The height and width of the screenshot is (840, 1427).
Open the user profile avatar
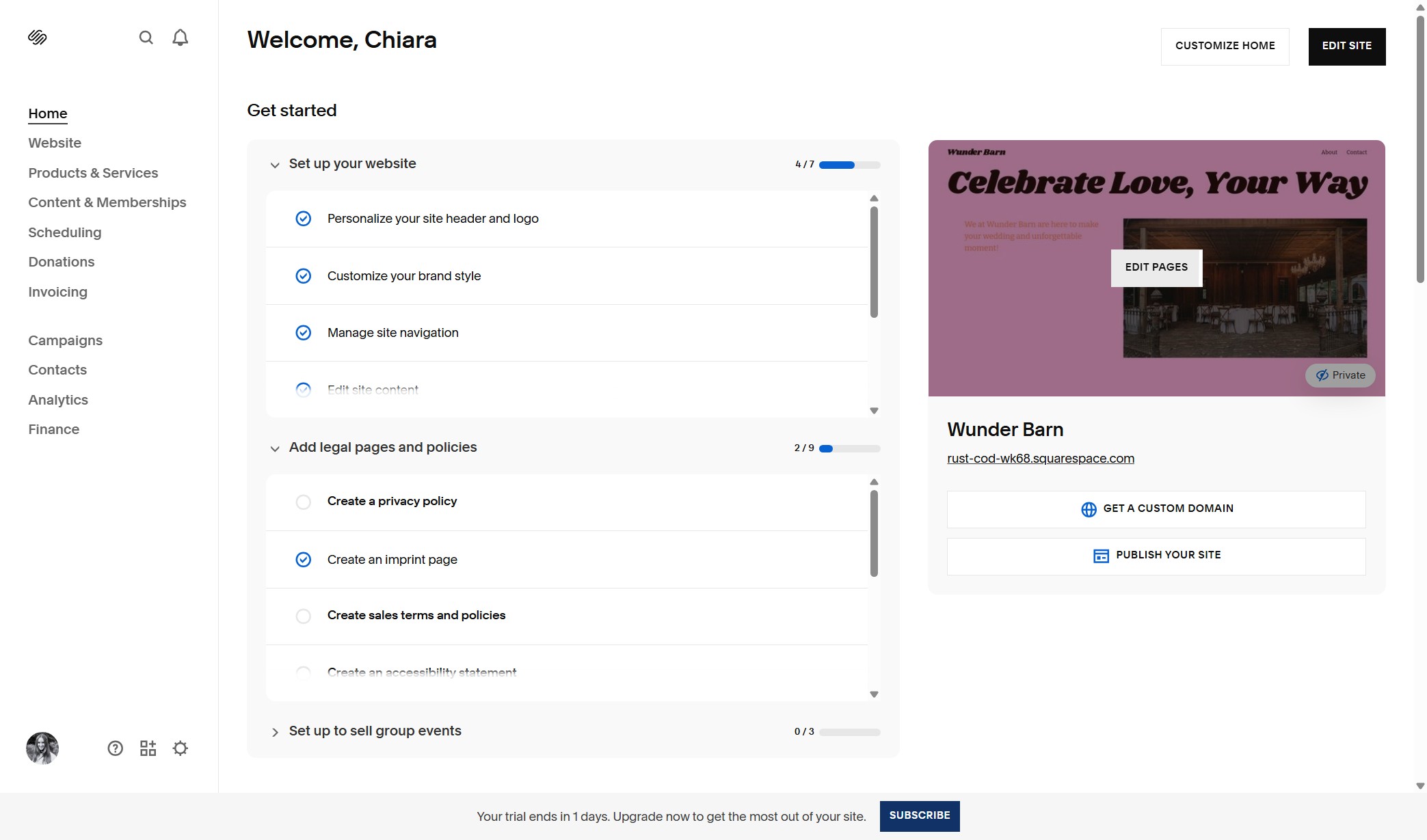(42, 748)
